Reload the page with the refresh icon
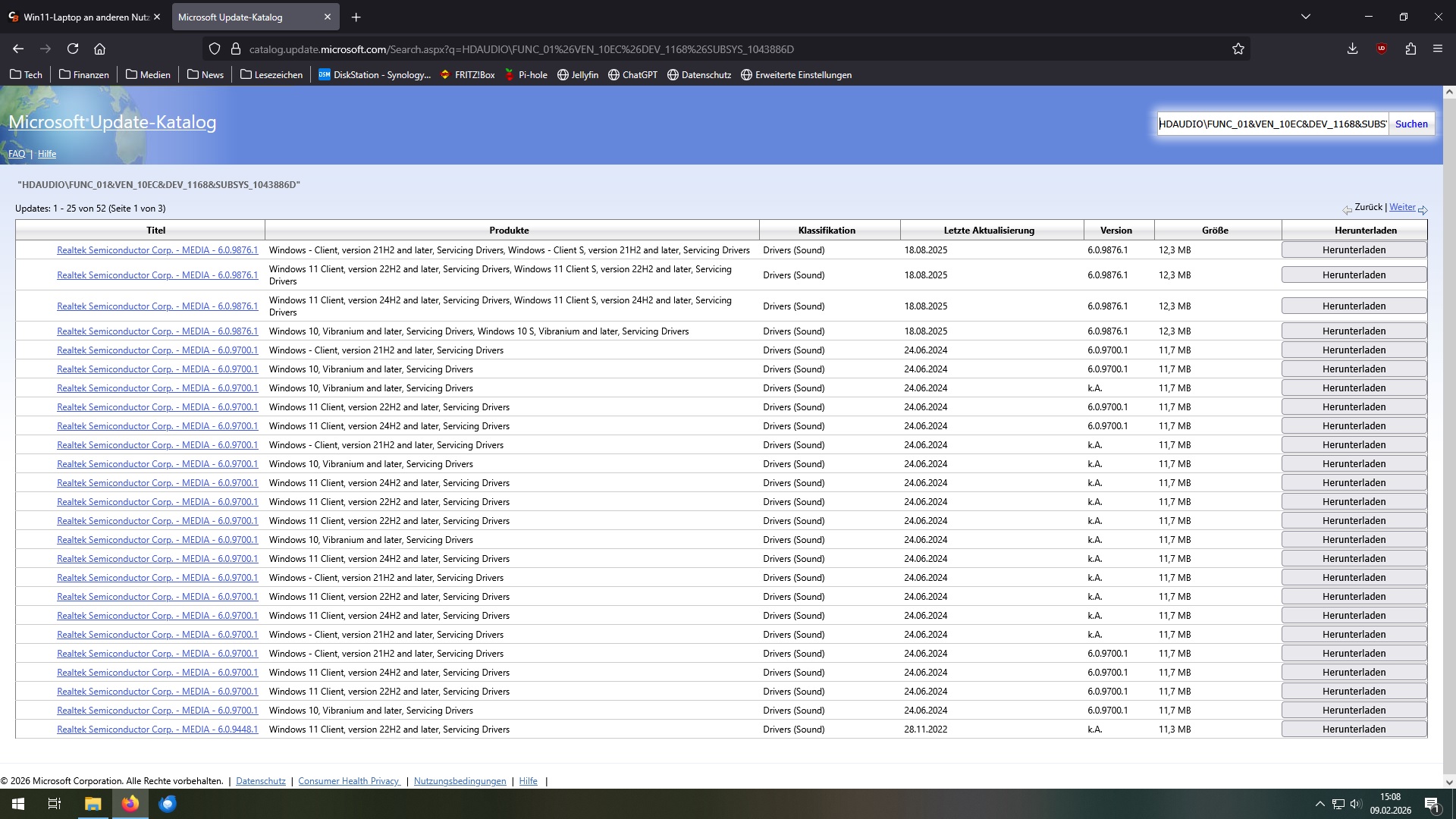Viewport: 1456px width, 819px height. point(73,49)
